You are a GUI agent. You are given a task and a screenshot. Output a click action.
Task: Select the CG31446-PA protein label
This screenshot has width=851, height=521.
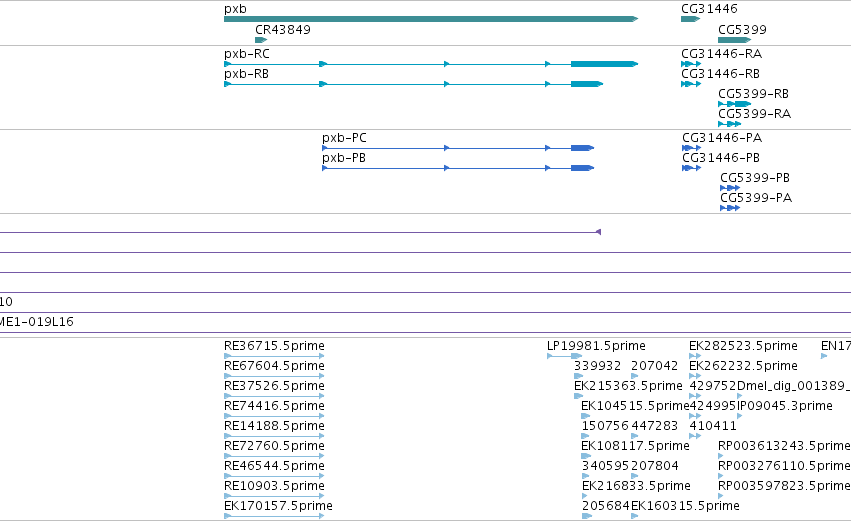click(722, 138)
